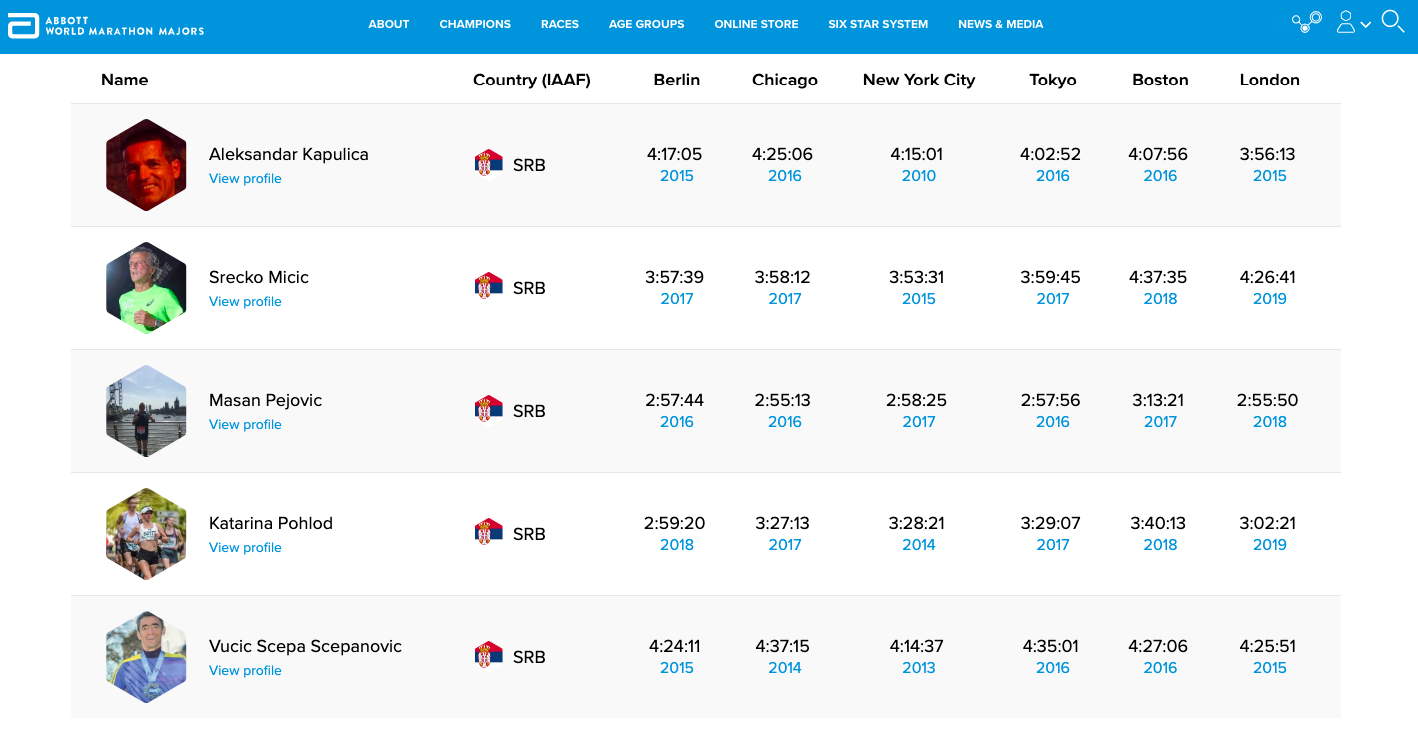Click Vucic Scepa Scepanovic's profile photo

click(x=146, y=657)
